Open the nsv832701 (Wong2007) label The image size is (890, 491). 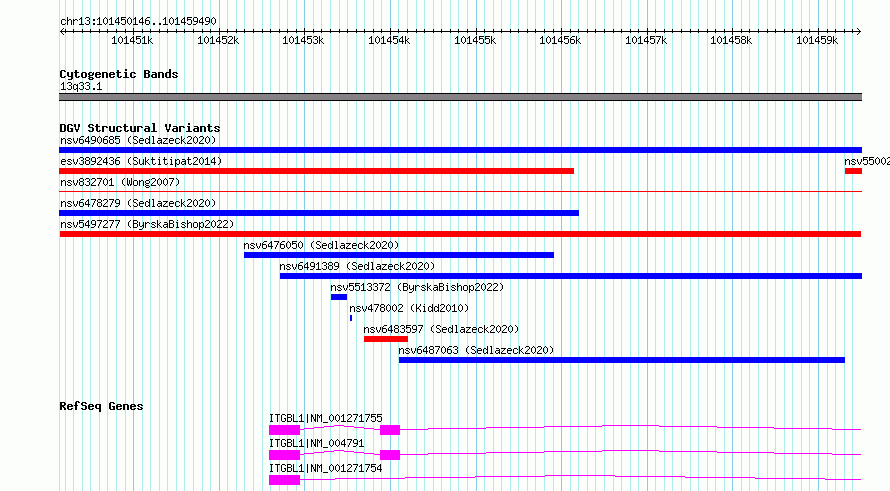click(x=120, y=182)
